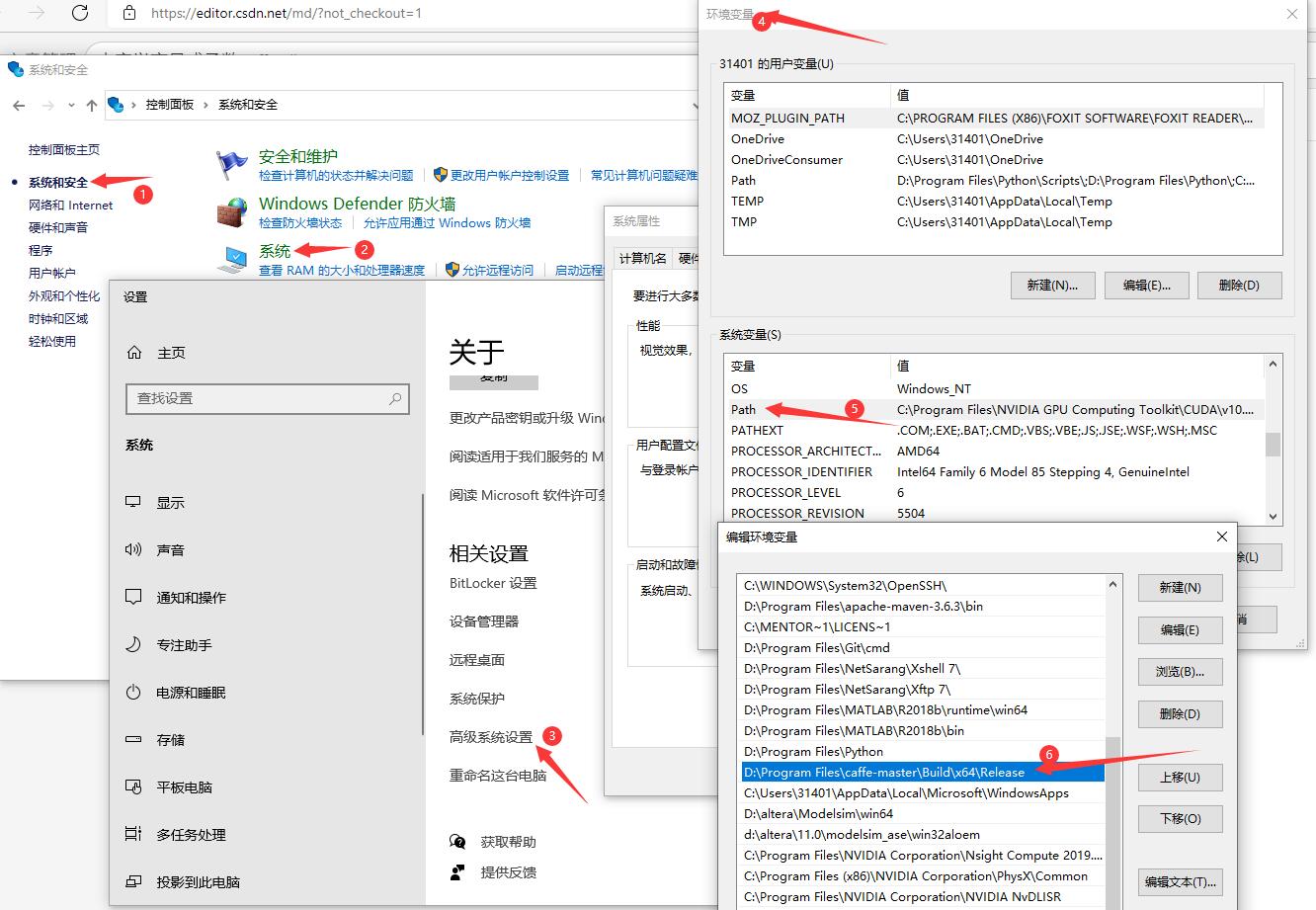1316x910 pixels.
Task: Click Give feedback icon (提供反馈)
Action: (x=457, y=871)
